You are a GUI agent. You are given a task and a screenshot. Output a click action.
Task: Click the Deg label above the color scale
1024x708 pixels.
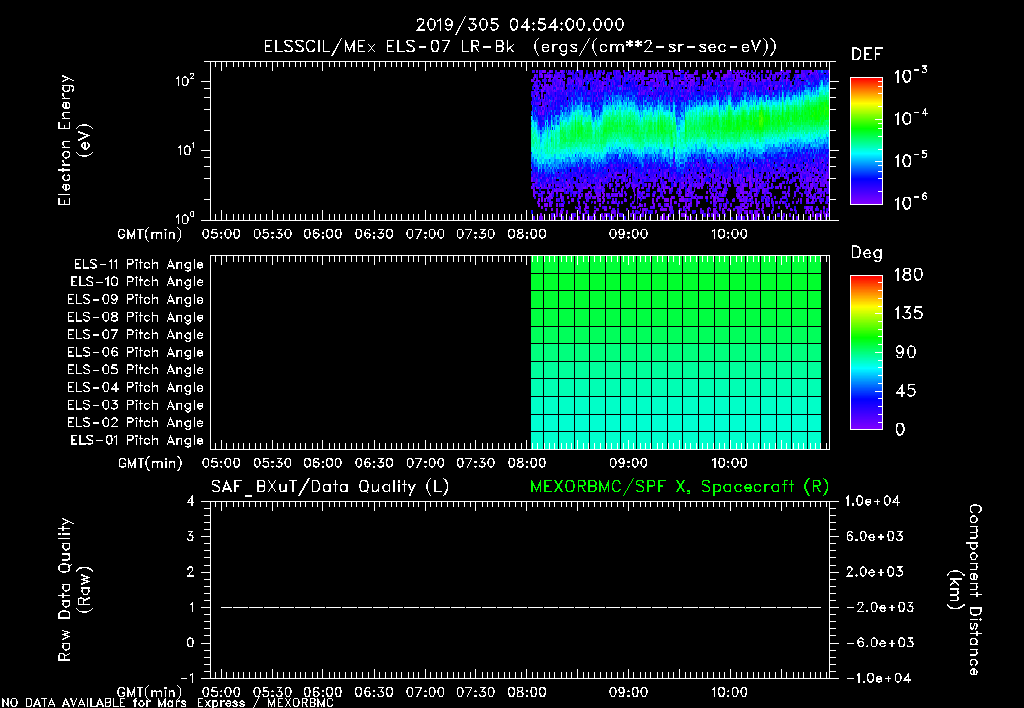(x=867, y=253)
